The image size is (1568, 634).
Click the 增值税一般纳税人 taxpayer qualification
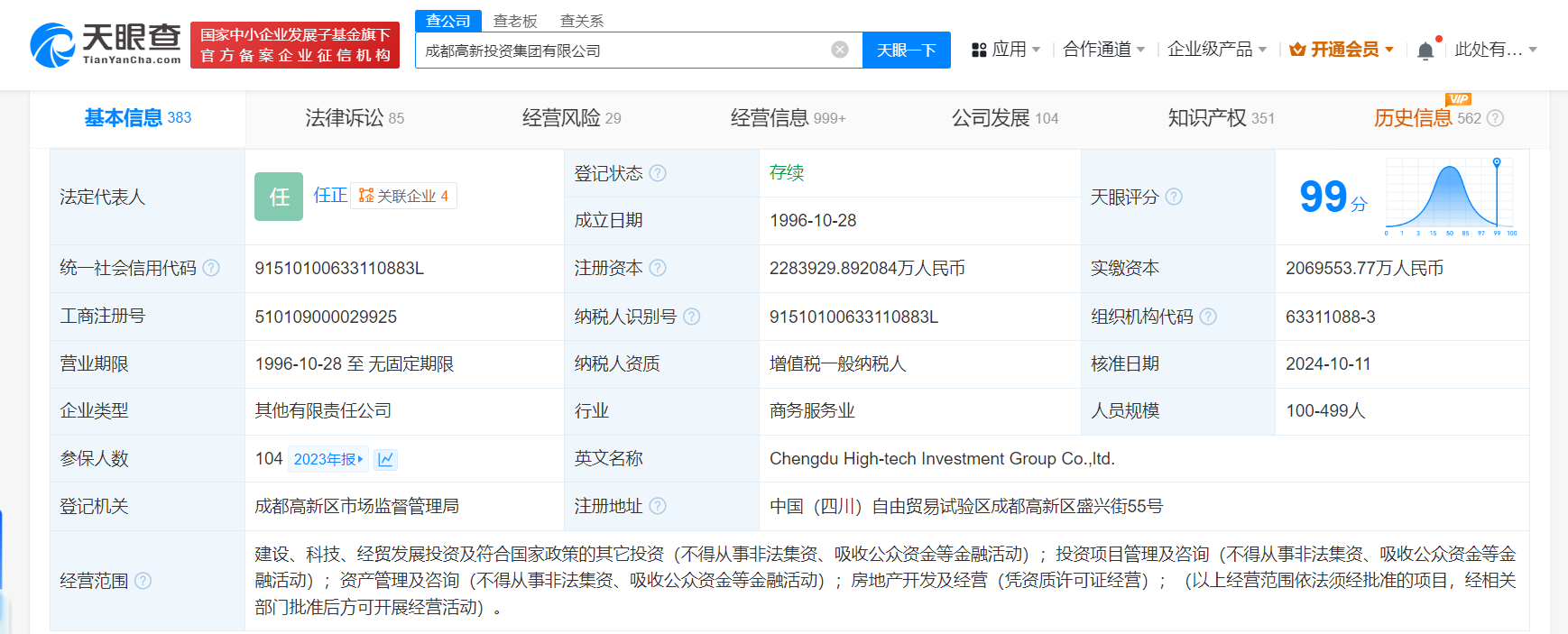pos(837,363)
